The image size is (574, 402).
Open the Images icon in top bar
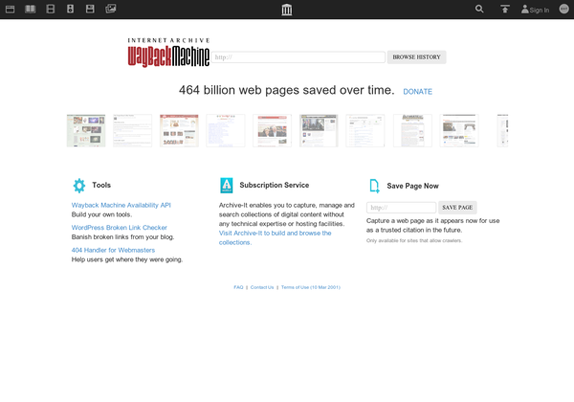111,8
